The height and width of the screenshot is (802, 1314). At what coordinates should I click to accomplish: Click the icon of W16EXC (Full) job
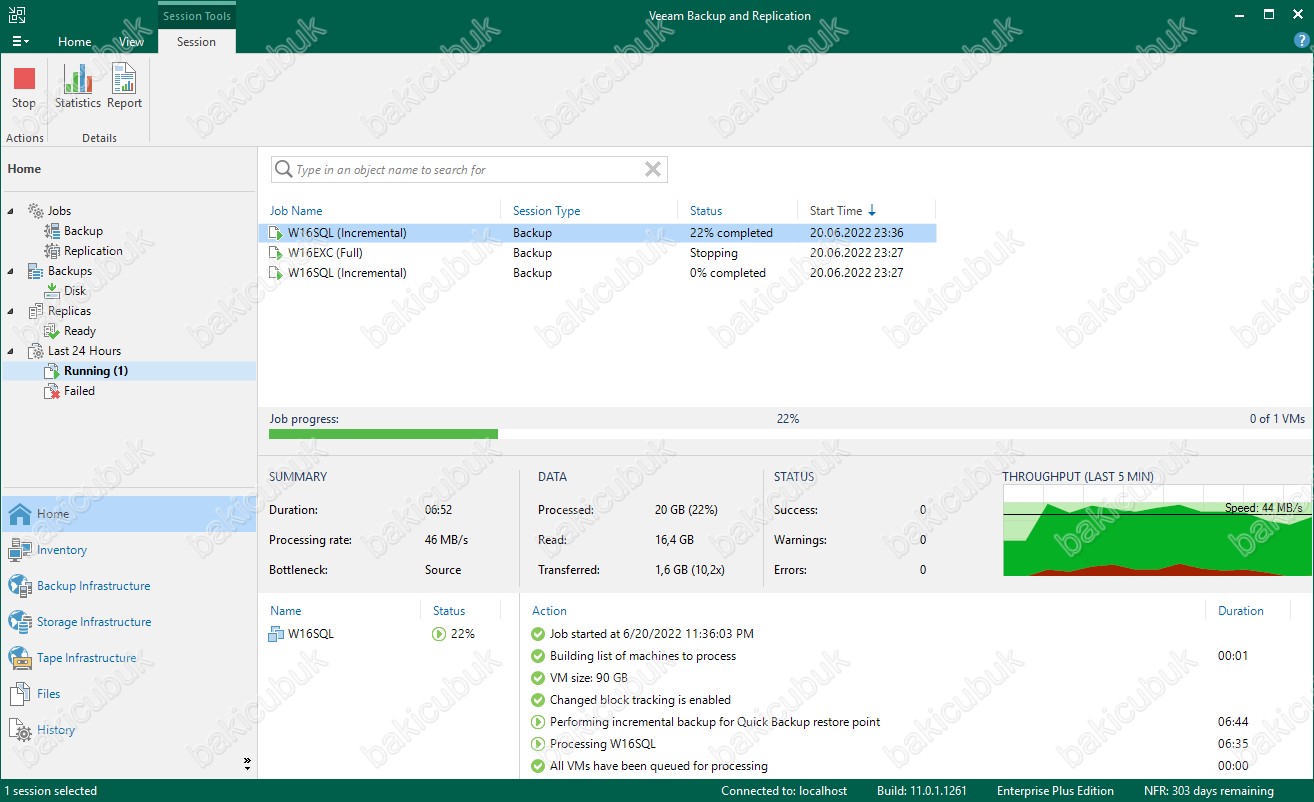(x=276, y=253)
